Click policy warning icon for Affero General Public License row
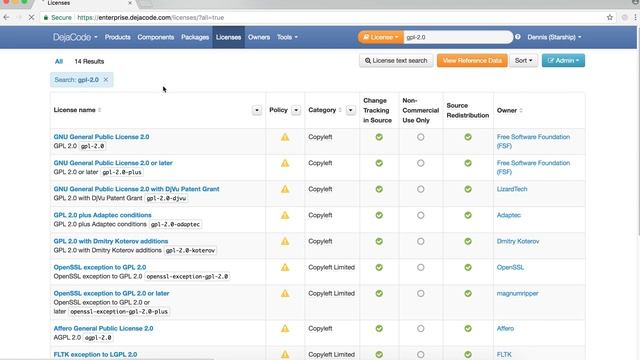The width and height of the screenshot is (640, 360). [285, 329]
